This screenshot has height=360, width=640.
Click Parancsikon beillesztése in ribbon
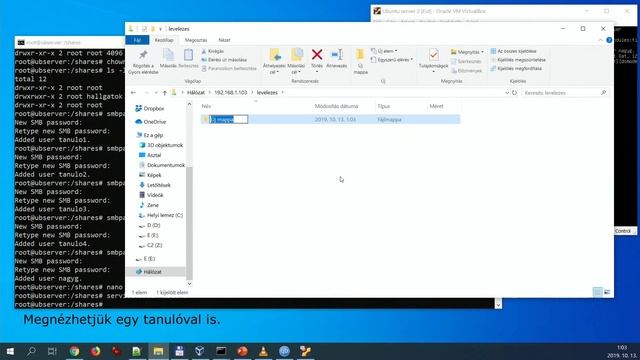(229, 68)
